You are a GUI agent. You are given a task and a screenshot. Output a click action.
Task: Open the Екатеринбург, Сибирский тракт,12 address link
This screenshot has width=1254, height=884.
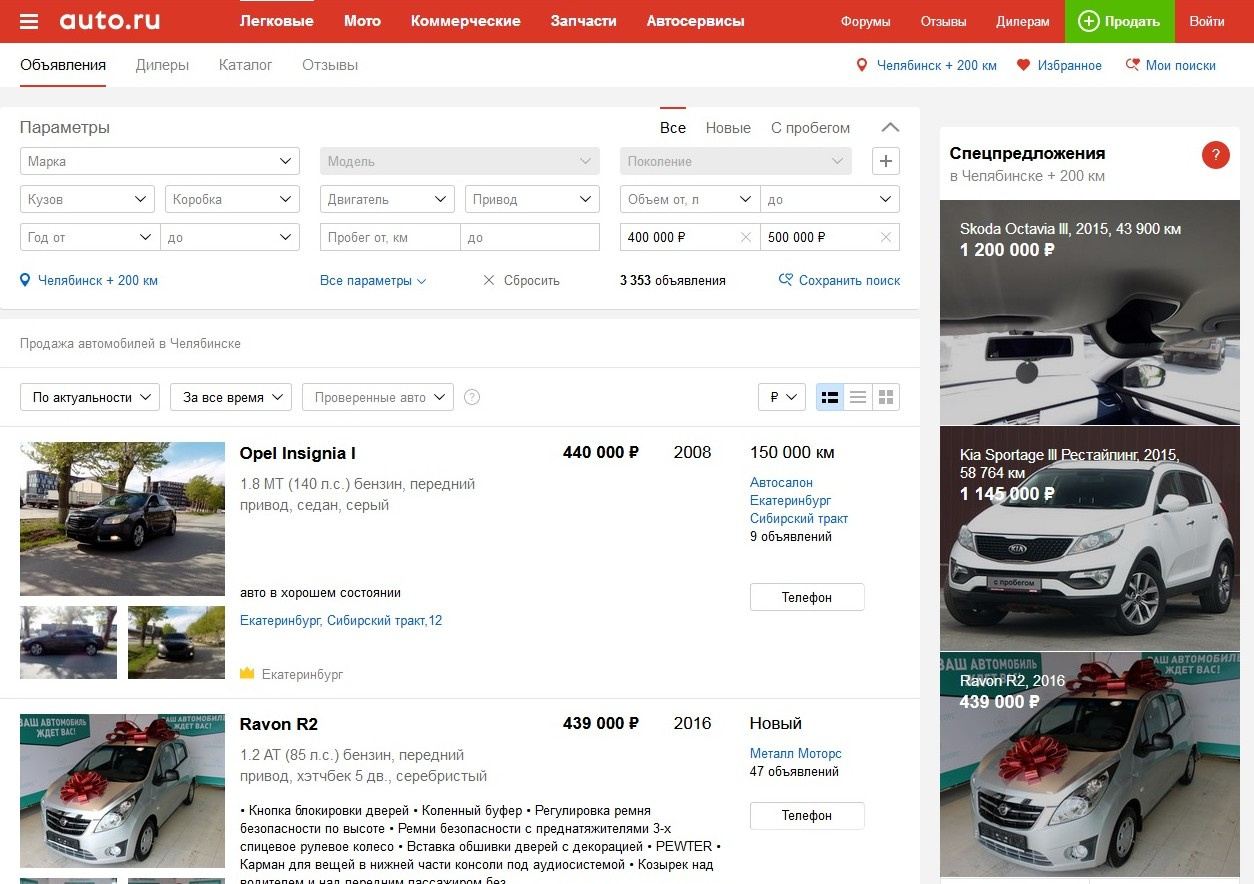pyautogui.click(x=341, y=621)
